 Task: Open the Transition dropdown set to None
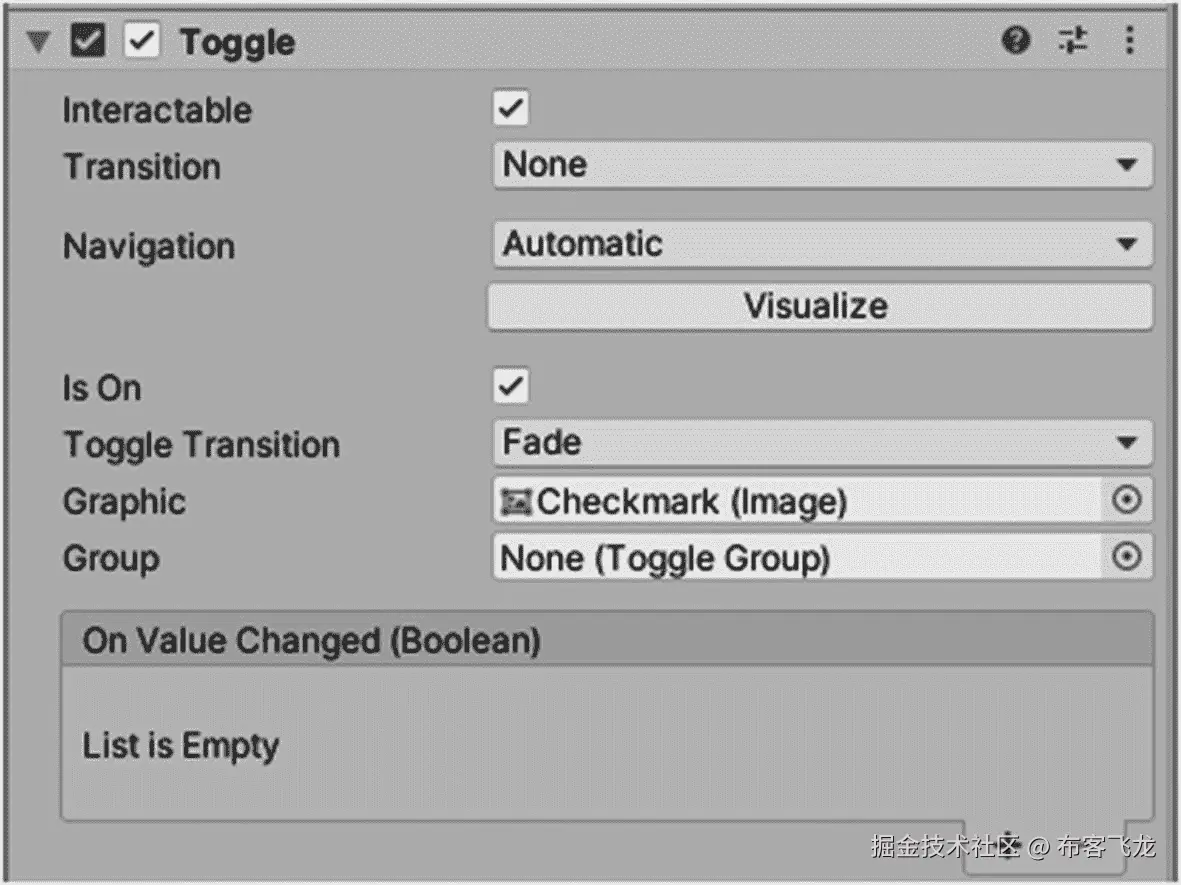coord(822,164)
